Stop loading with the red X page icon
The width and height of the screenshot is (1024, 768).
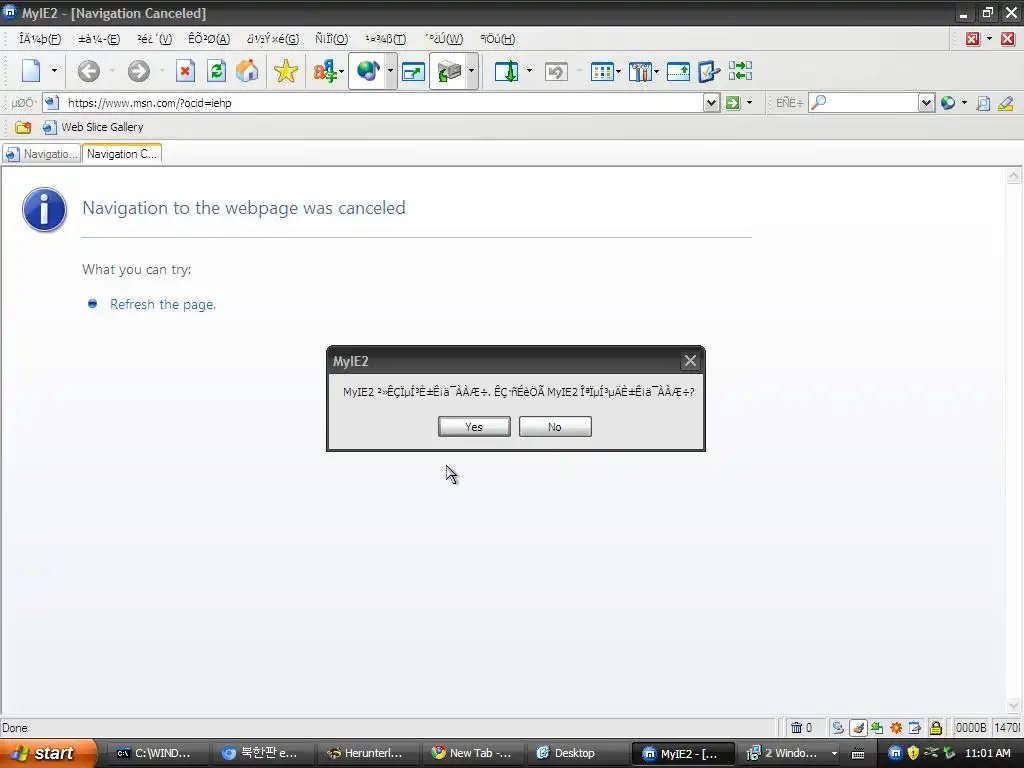tap(185, 71)
